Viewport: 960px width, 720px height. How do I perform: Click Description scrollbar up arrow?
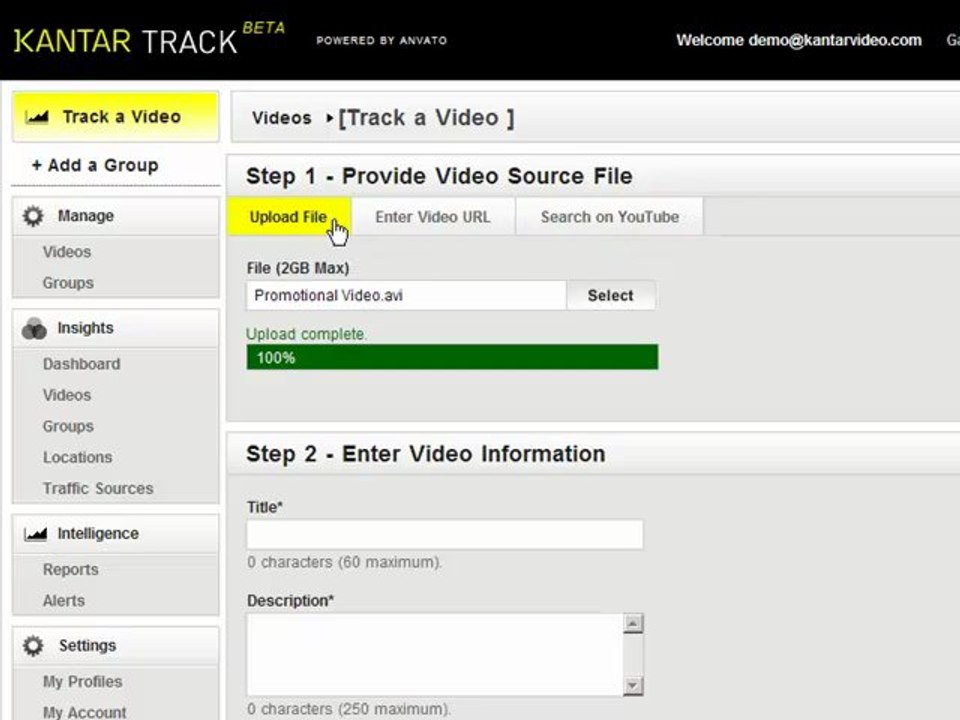pyautogui.click(x=633, y=623)
